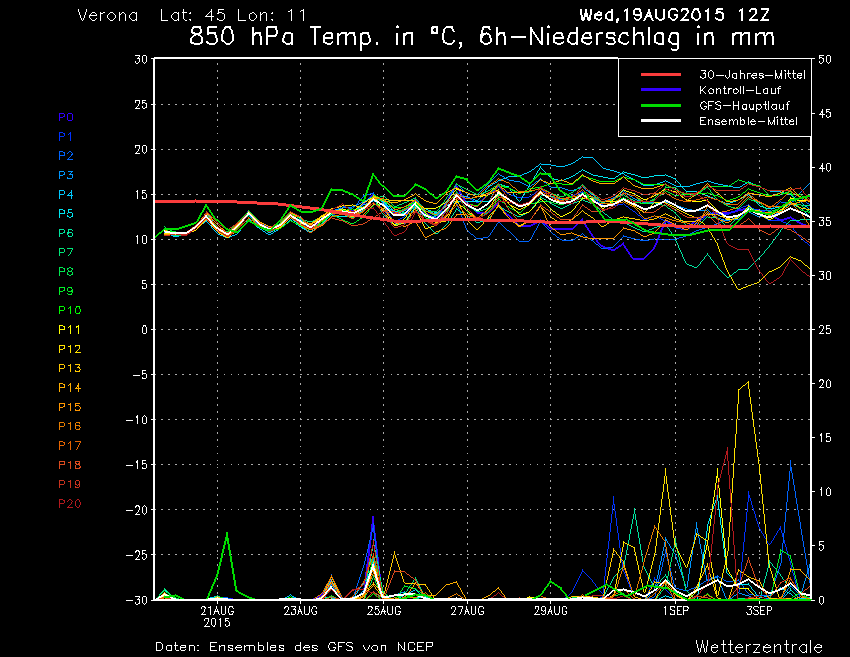Click the red 30-Jahres-Mittel legend line sample
The image size is (850, 657).
coord(661,74)
